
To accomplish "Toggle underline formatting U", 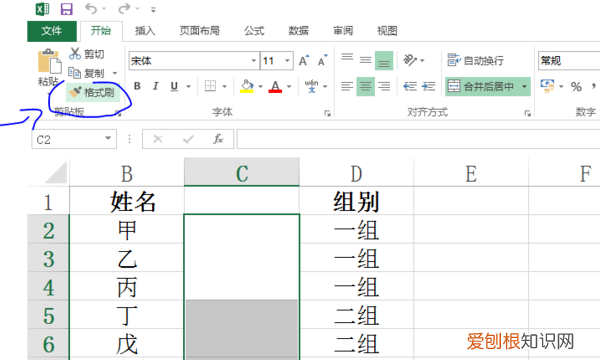I will coord(174,86).
